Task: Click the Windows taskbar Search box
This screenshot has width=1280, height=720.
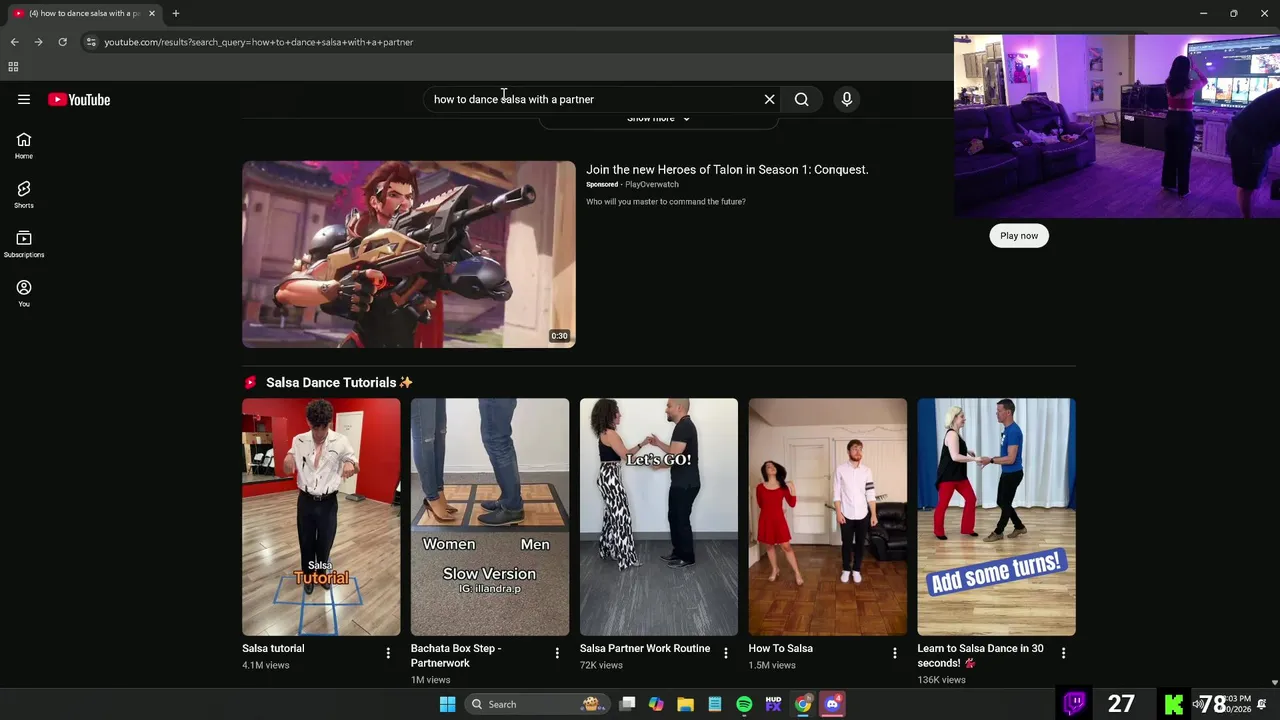Action: (x=536, y=704)
